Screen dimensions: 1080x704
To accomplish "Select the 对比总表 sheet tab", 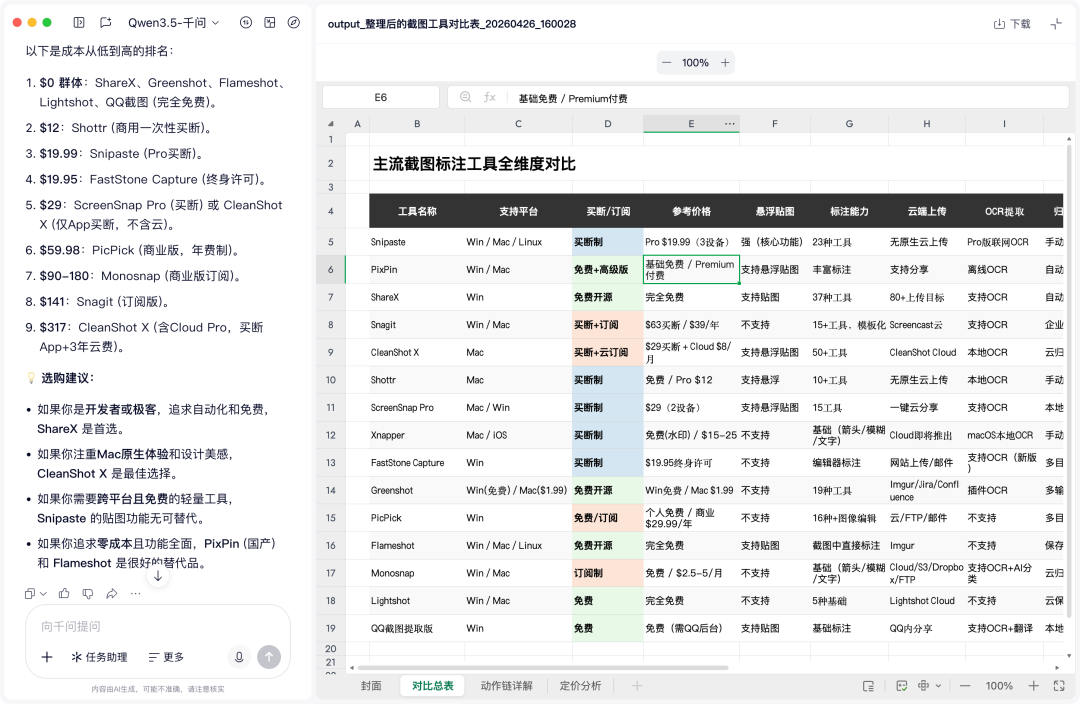I will (x=433, y=686).
